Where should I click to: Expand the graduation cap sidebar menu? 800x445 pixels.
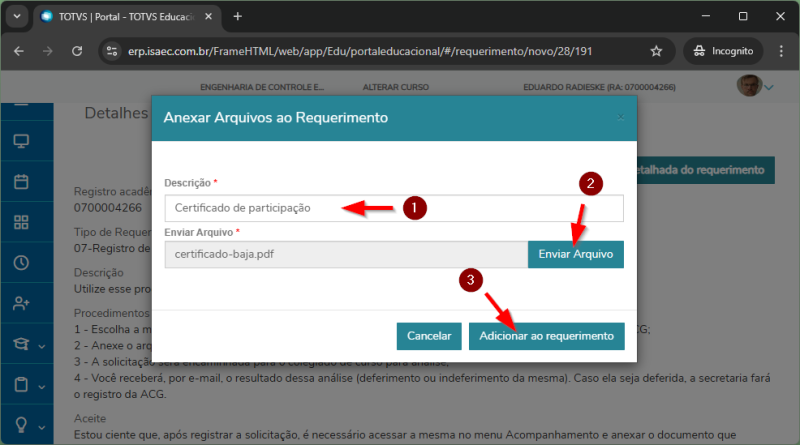coord(26,344)
